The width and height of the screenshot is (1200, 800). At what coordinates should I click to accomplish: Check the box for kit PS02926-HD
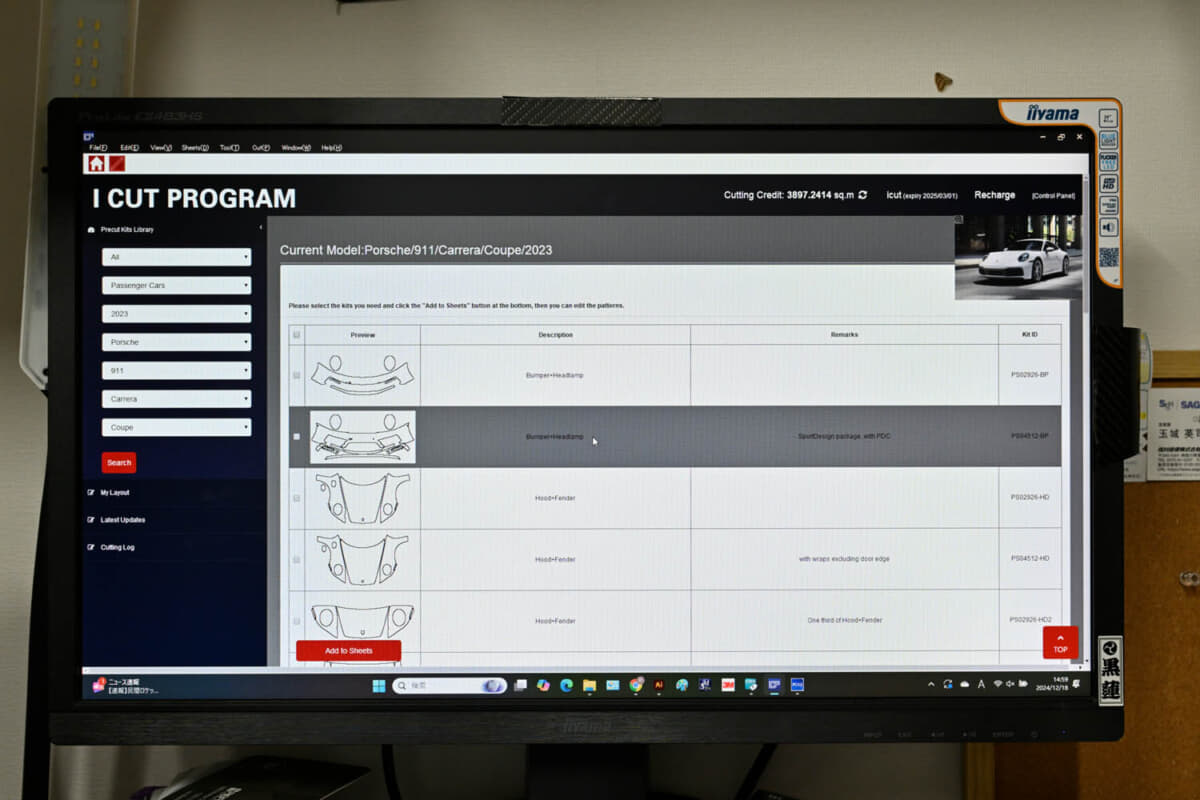[x=296, y=498]
